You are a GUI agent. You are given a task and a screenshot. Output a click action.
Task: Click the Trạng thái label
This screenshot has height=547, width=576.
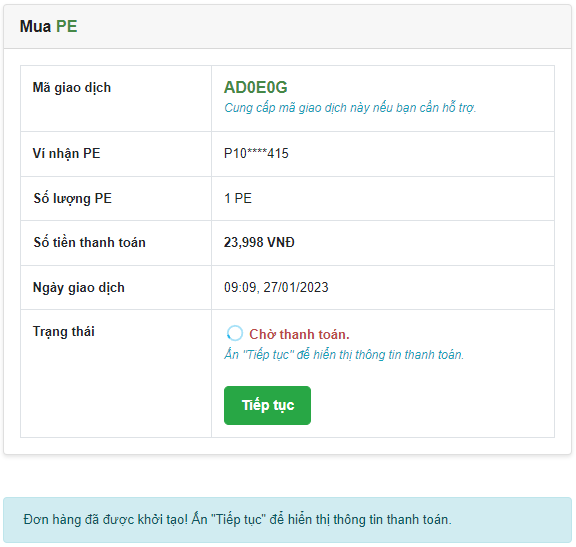pyautogui.click(x=64, y=331)
